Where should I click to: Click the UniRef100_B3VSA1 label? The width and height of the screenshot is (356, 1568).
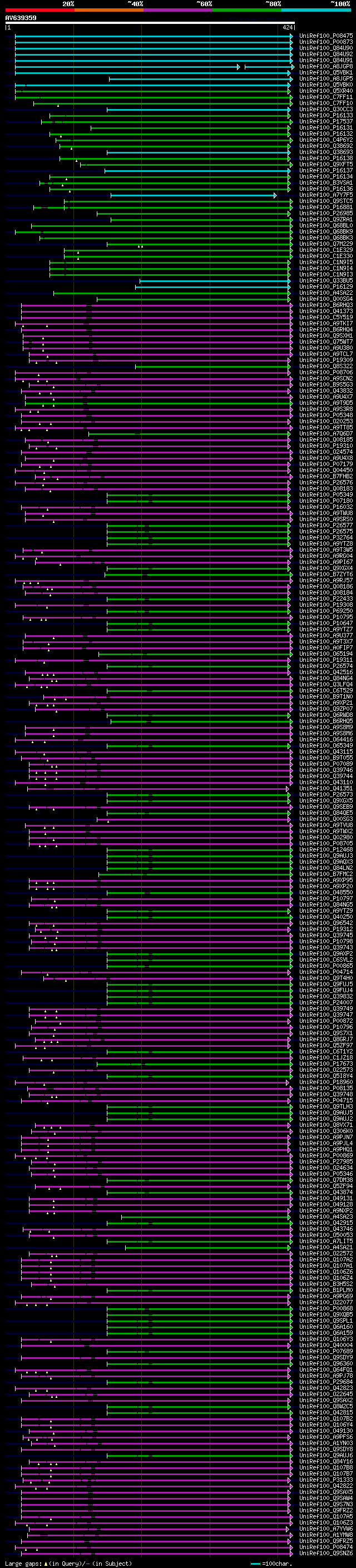click(x=325, y=182)
